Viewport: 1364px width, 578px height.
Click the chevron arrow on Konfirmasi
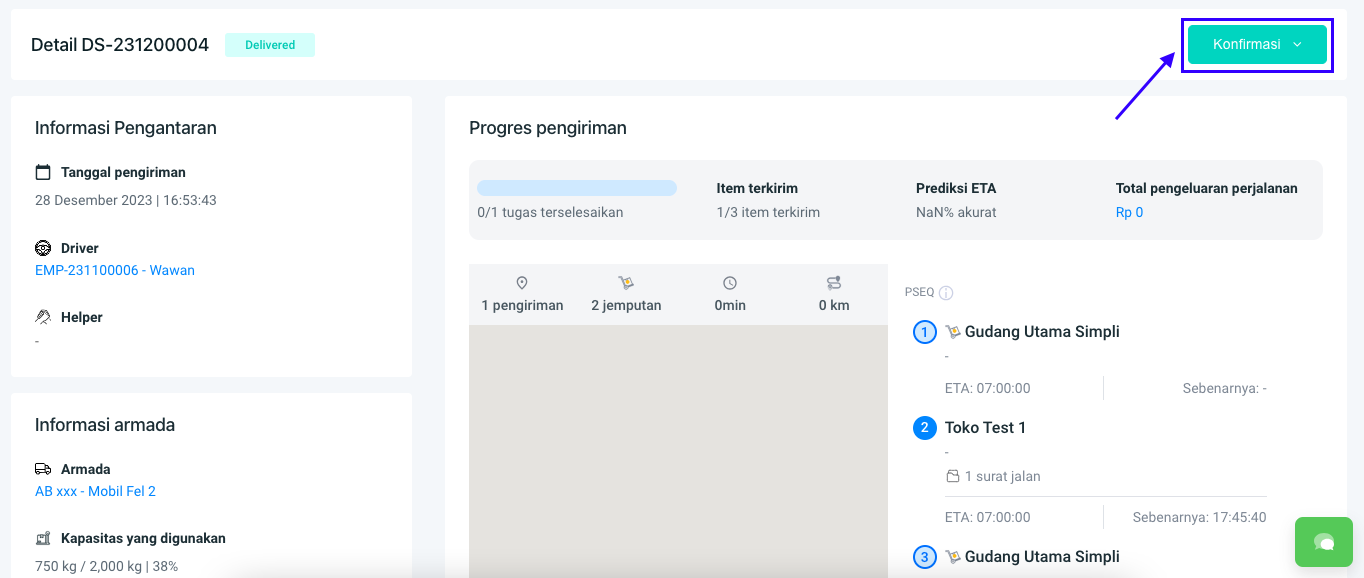click(x=1297, y=45)
